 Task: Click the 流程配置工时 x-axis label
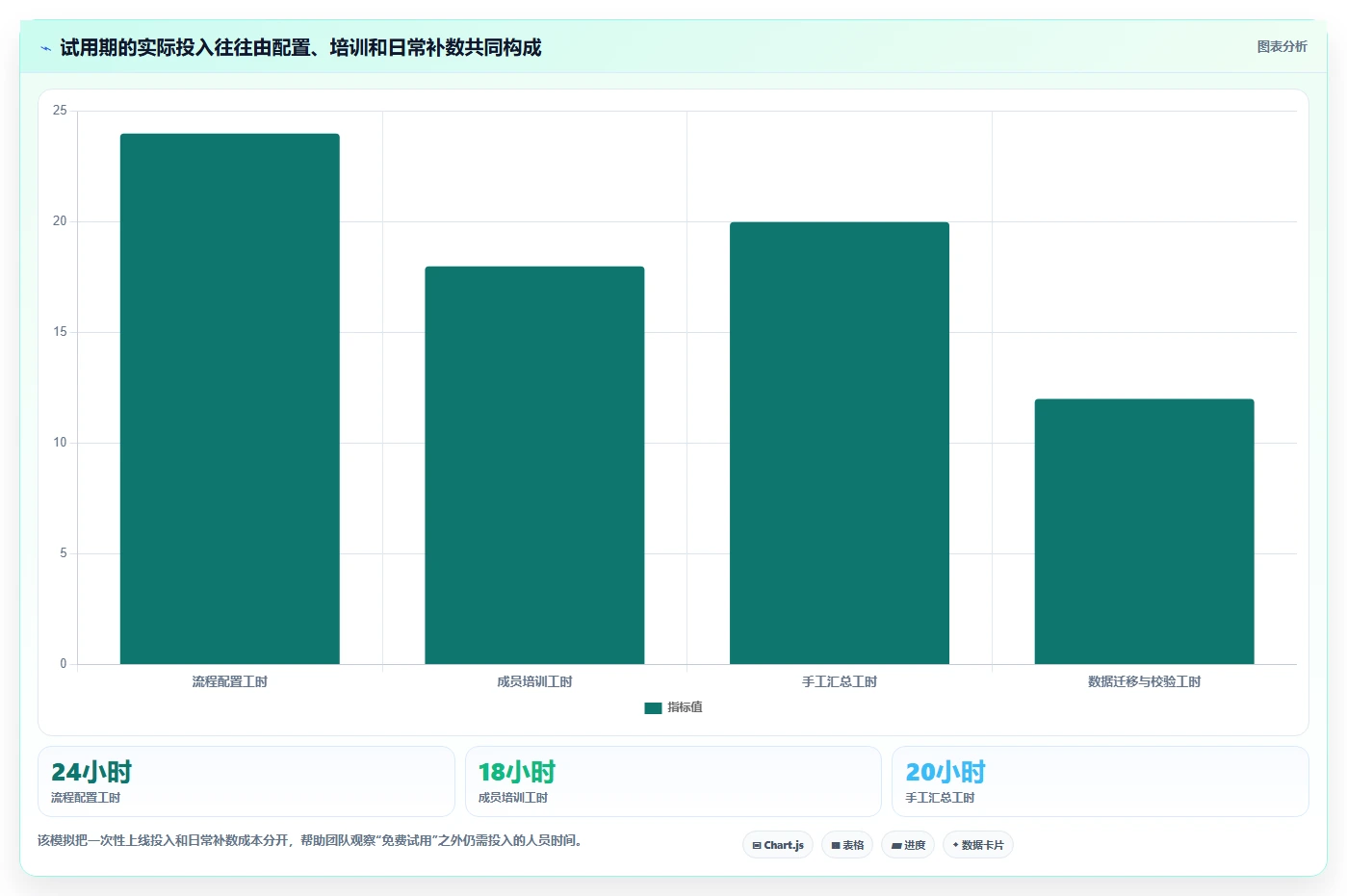click(230, 681)
